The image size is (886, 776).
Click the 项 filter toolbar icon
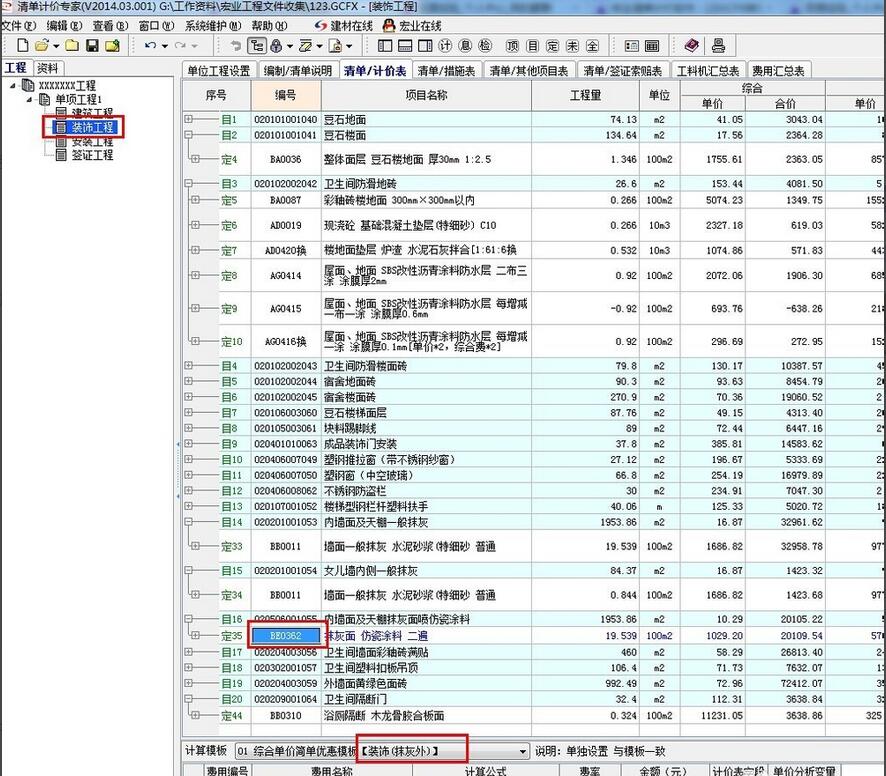[x=513, y=46]
